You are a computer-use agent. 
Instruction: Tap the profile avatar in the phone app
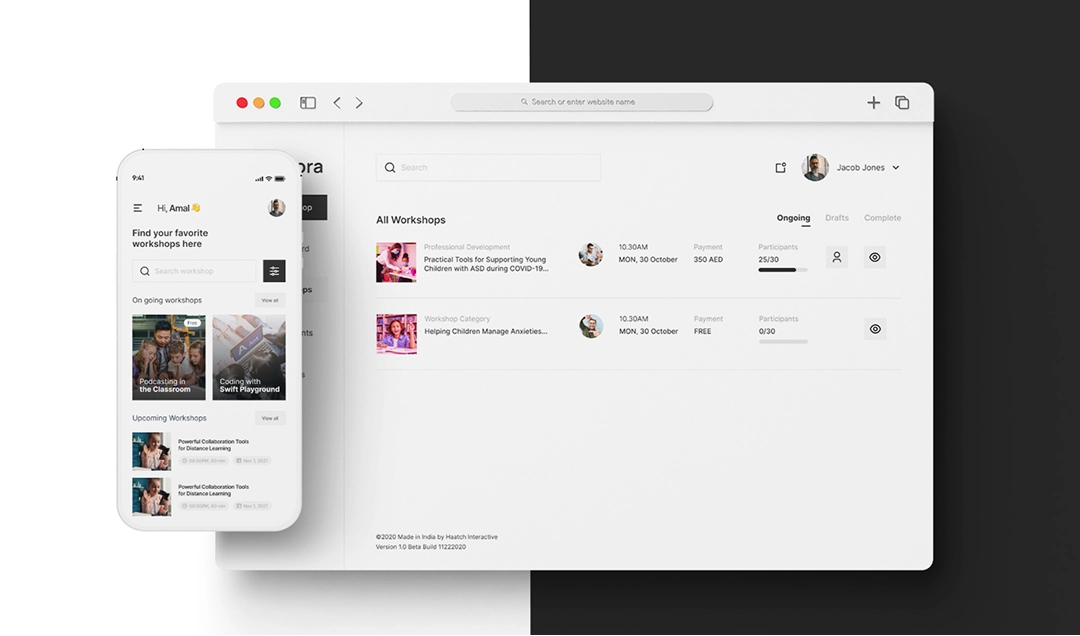(x=276, y=207)
